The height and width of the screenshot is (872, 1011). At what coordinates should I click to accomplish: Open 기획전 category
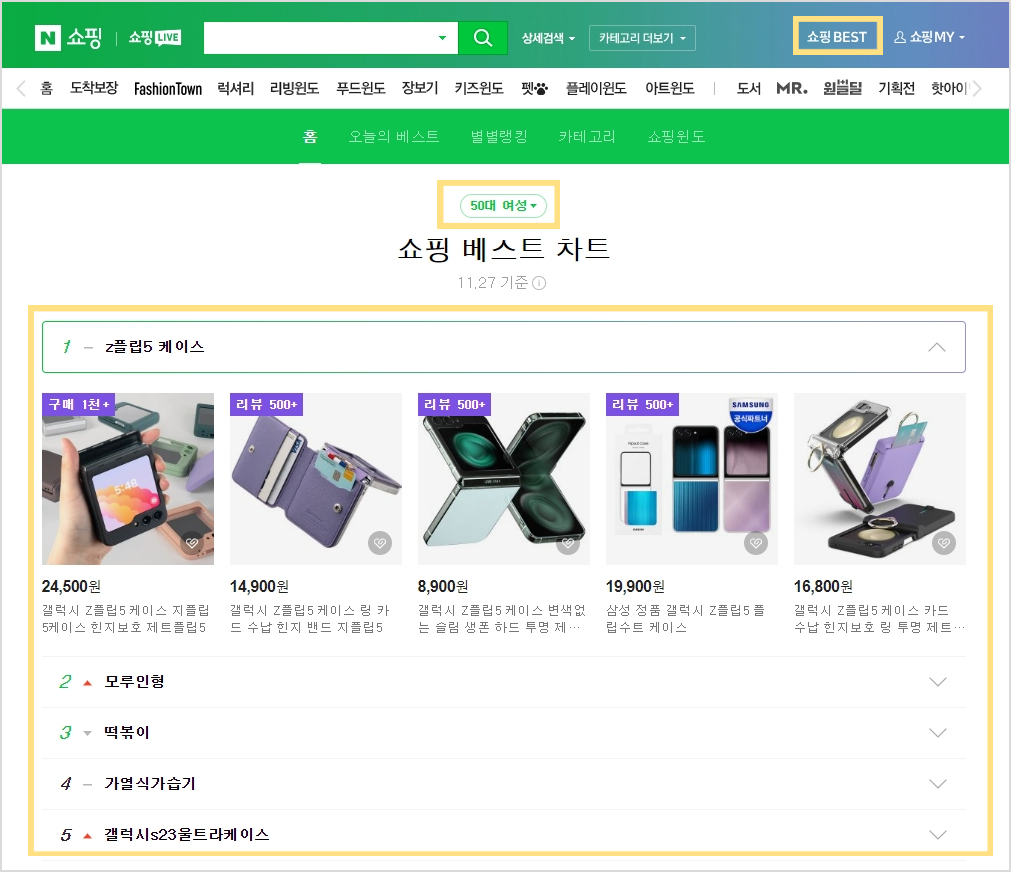(x=896, y=88)
